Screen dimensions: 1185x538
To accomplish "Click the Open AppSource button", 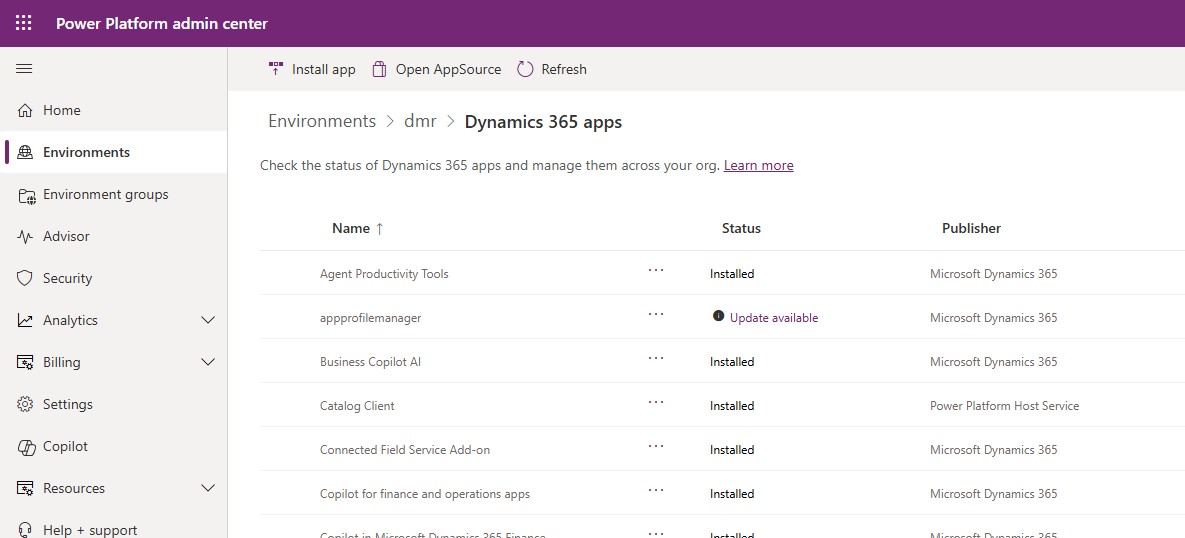I will click(436, 69).
